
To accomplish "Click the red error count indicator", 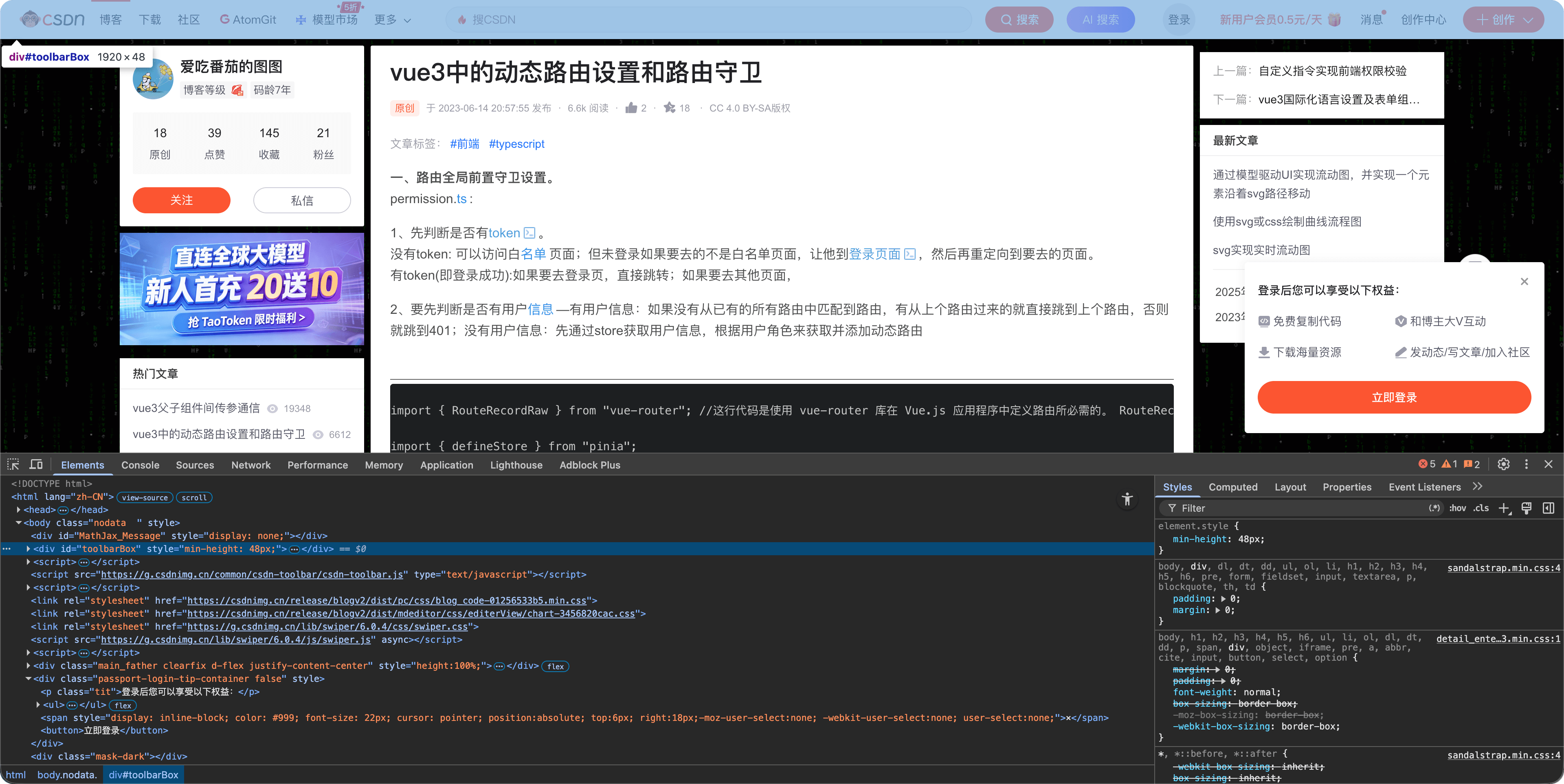I will pos(1426,464).
